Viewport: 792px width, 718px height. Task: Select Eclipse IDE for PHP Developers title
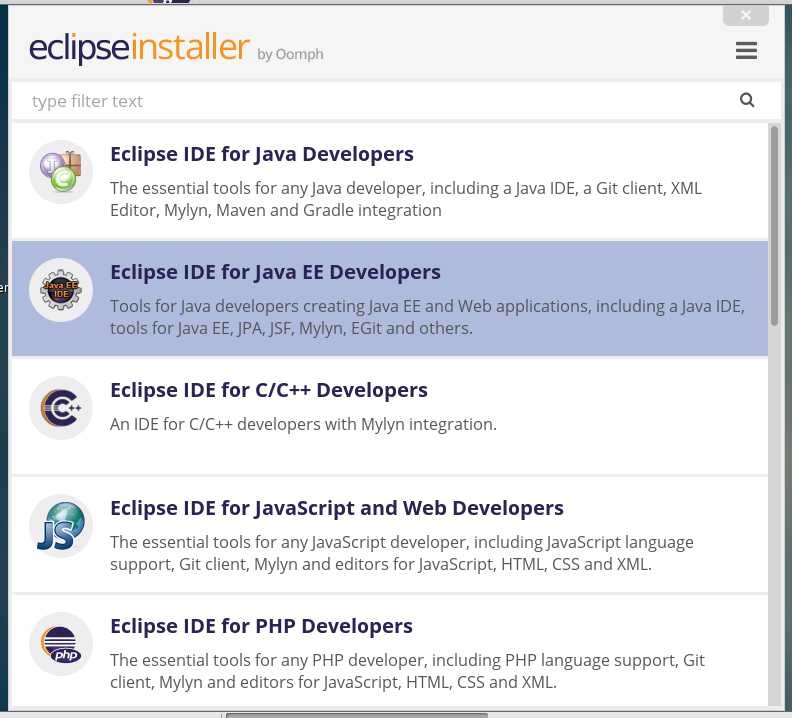(x=261, y=626)
